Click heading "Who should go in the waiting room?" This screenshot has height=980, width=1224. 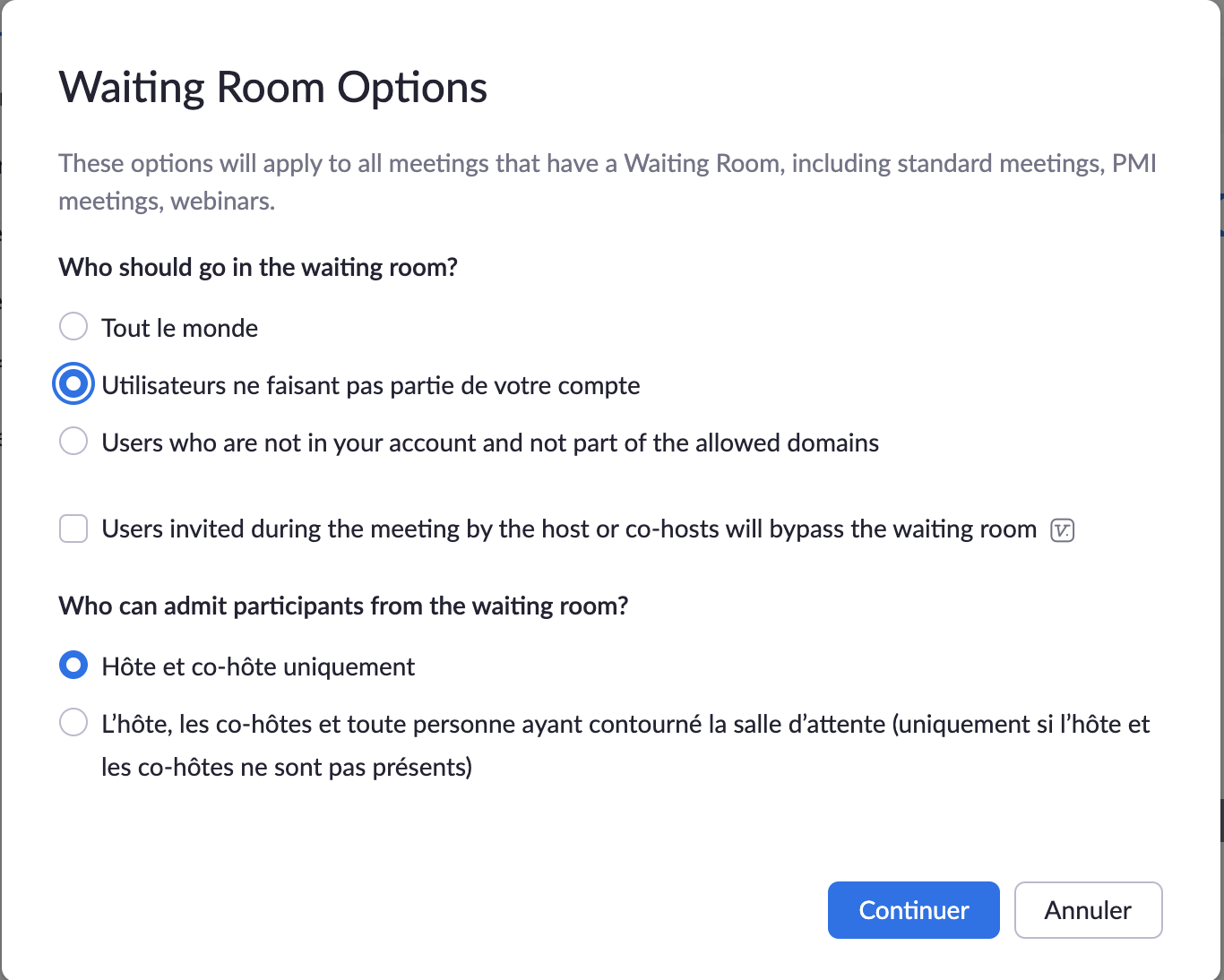[258, 268]
